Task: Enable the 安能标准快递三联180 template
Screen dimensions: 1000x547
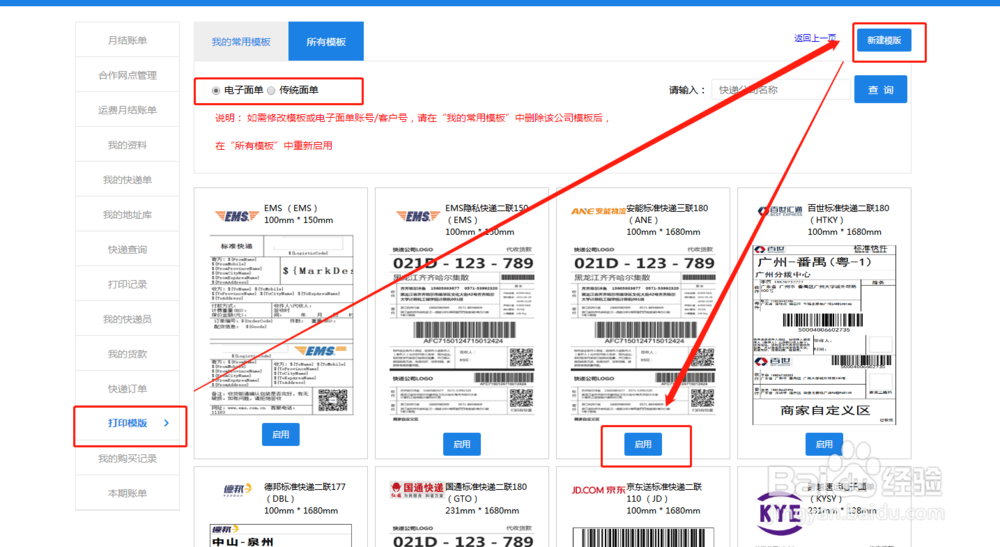Action: coord(643,444)
